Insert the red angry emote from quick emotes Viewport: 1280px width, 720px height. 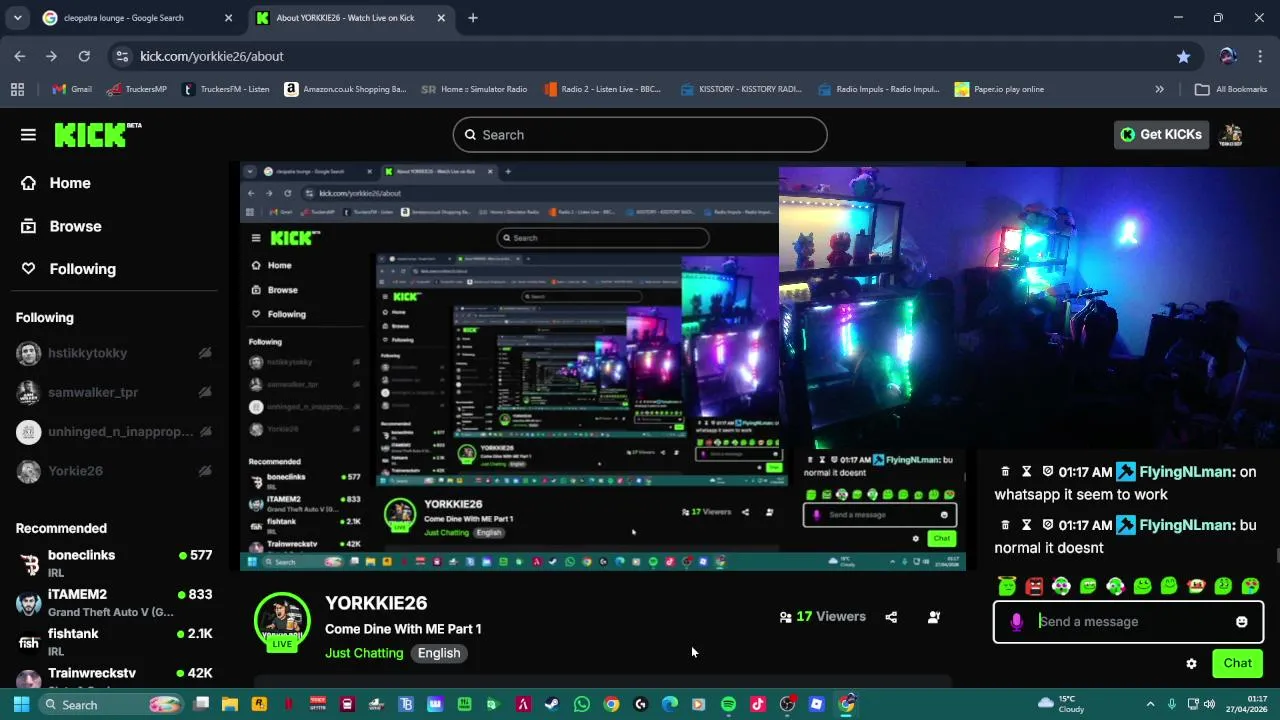pos(1034,586)
